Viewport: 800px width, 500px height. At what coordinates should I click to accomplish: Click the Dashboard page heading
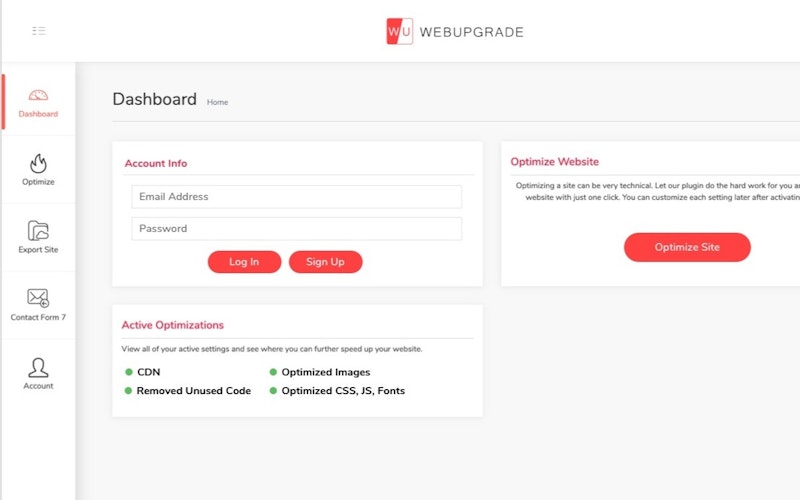[155, 99]
